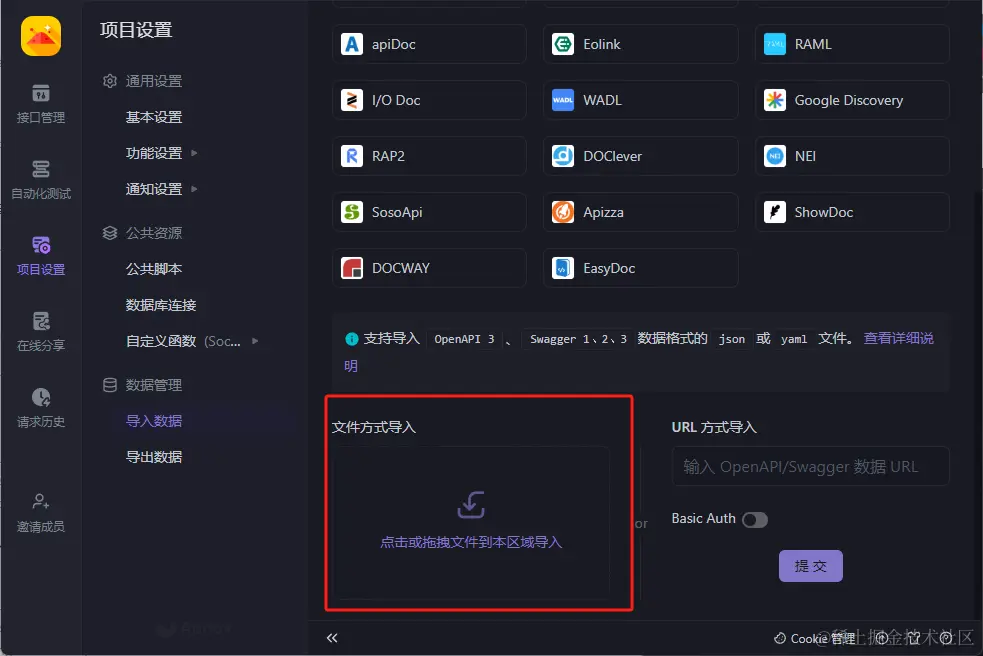Expand the 通知设置 submenu arrow
Viewport: 983px width, 656px height.
point(194,189)
